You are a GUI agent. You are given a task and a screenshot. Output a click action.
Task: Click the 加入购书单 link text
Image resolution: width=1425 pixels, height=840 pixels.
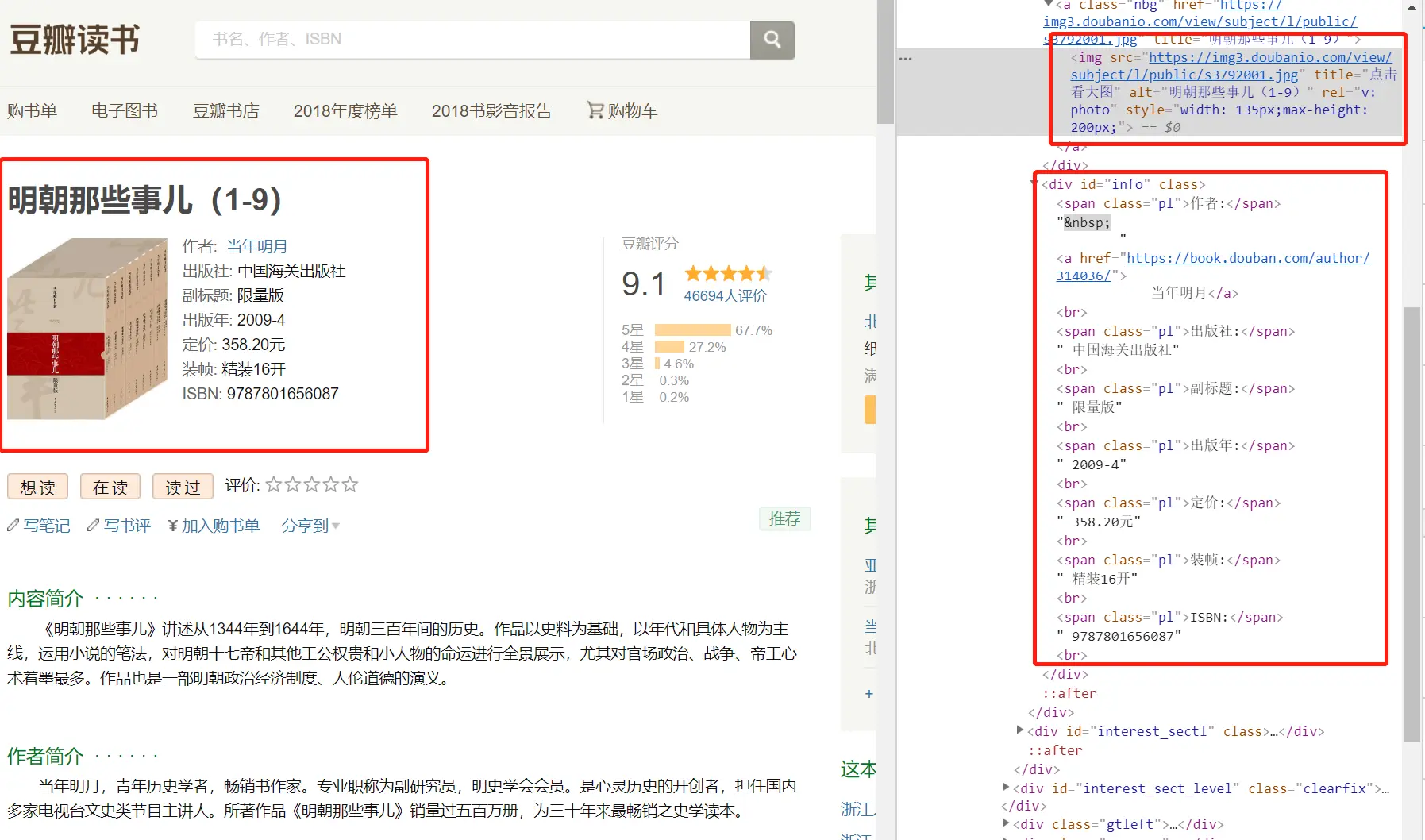pos(221,525)
